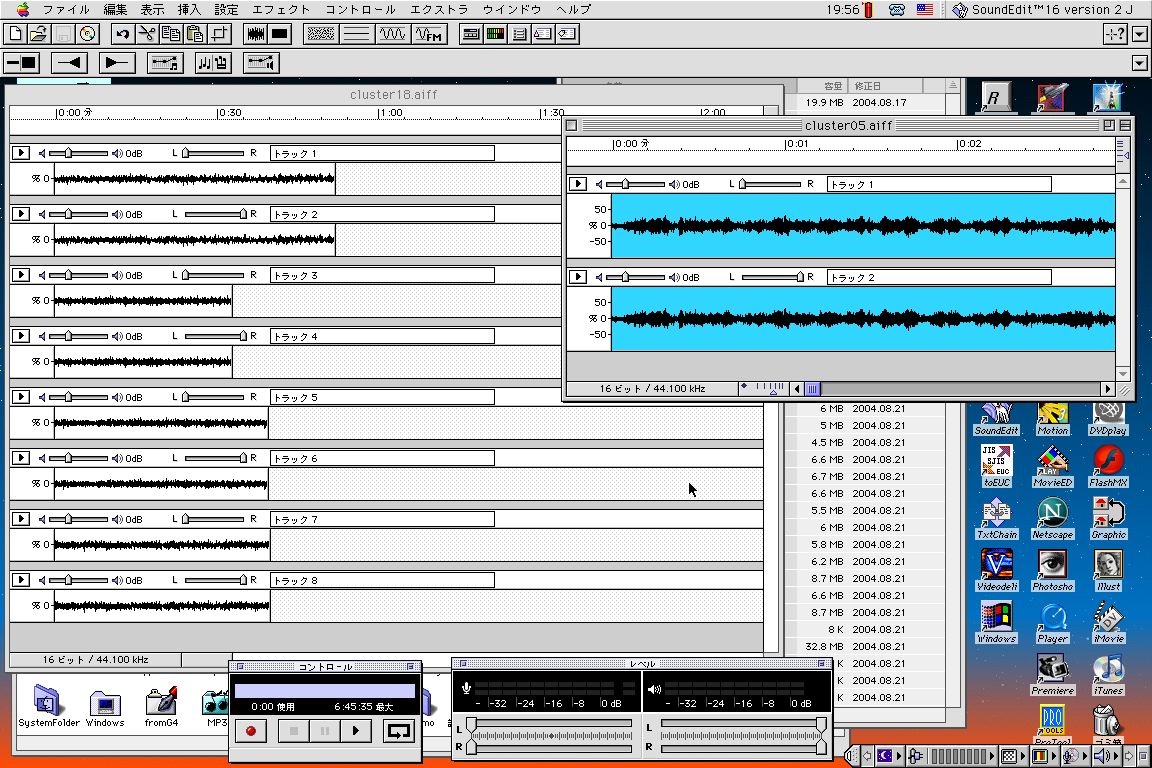
Task: Click the CD import toolbar icon
Action: click(87, 34)
